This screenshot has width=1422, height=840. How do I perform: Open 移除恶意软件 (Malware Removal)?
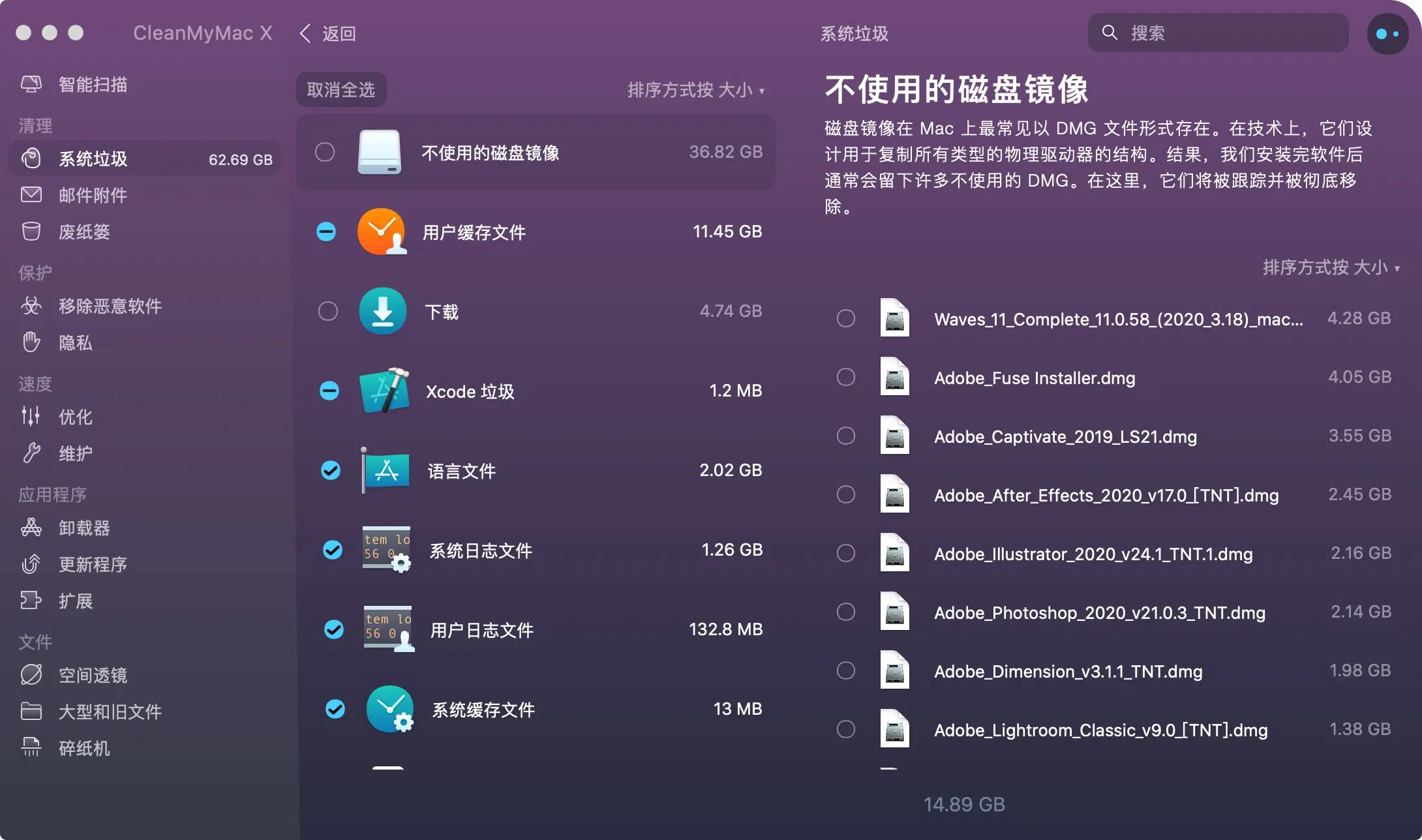coord(110,306)
